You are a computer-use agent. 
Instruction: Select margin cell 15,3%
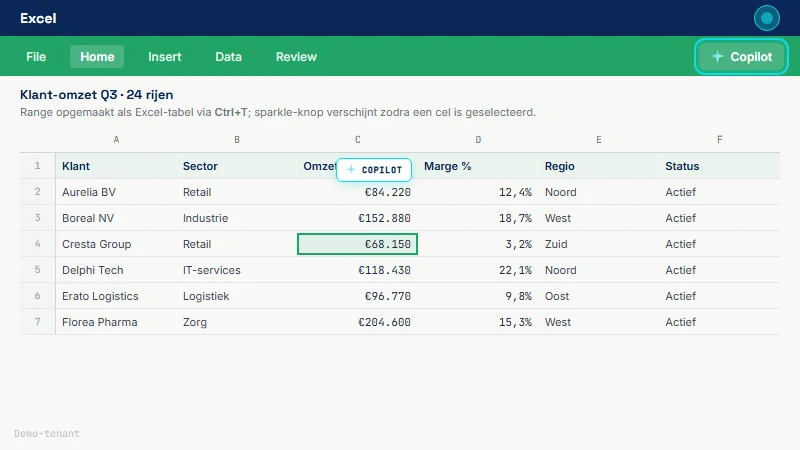click(x=478, y=322)
